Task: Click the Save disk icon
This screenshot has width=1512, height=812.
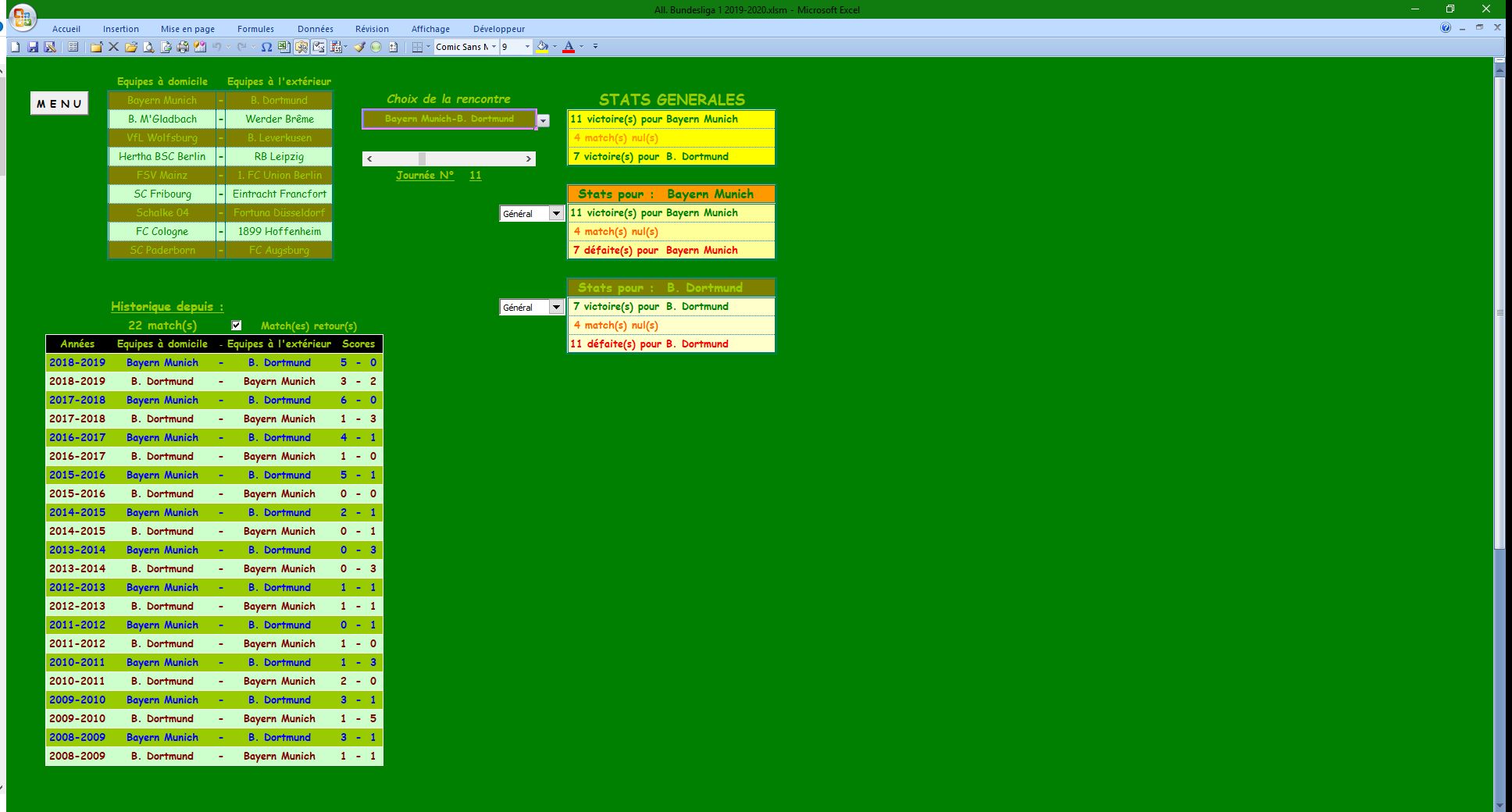Action: [x=33, y=47]
